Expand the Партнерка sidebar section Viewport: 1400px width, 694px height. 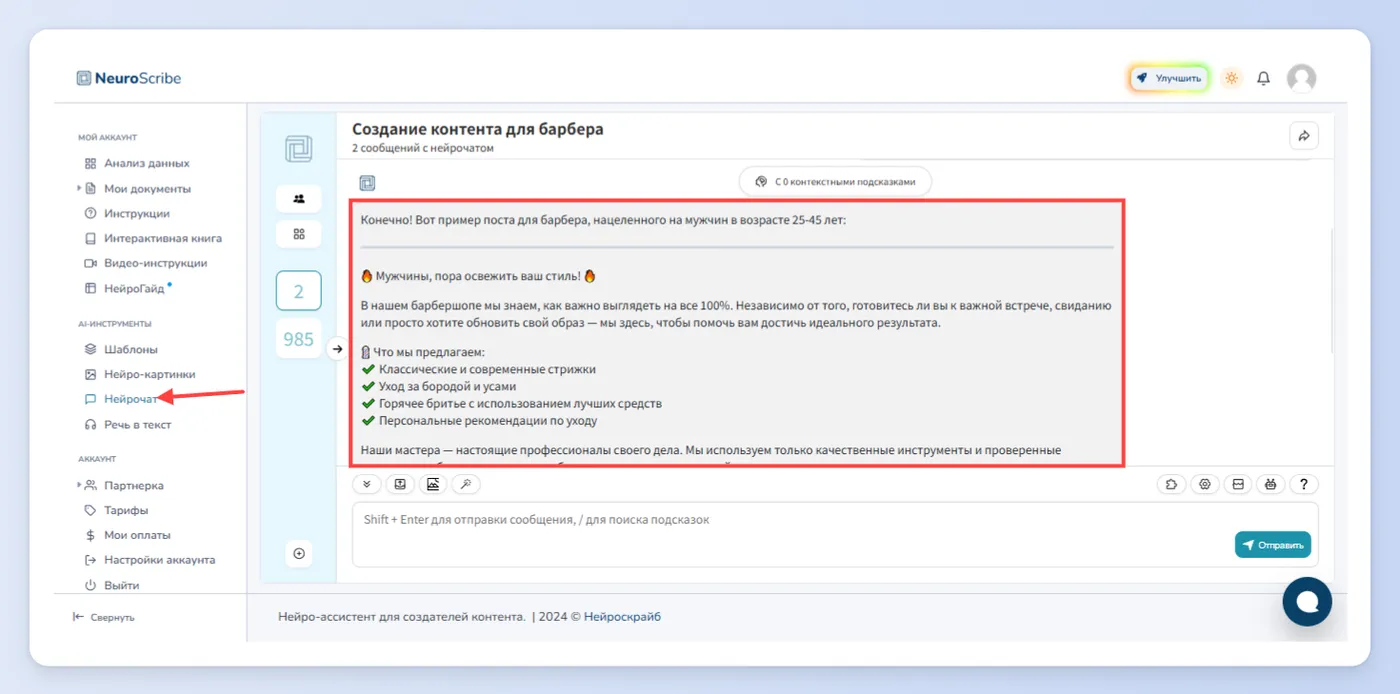pos(79,485)
